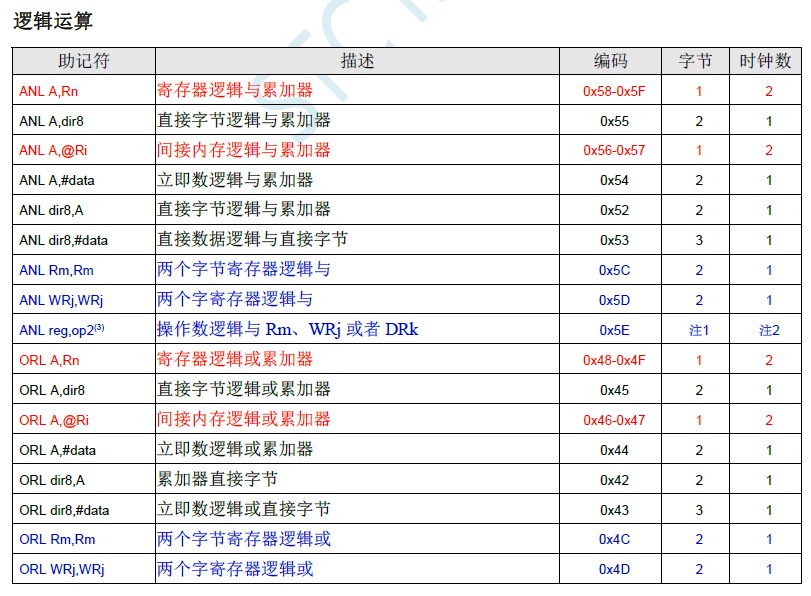Click the 0x5E encoding value
This screenshot has width=811, height=596.
pos(614,331)
